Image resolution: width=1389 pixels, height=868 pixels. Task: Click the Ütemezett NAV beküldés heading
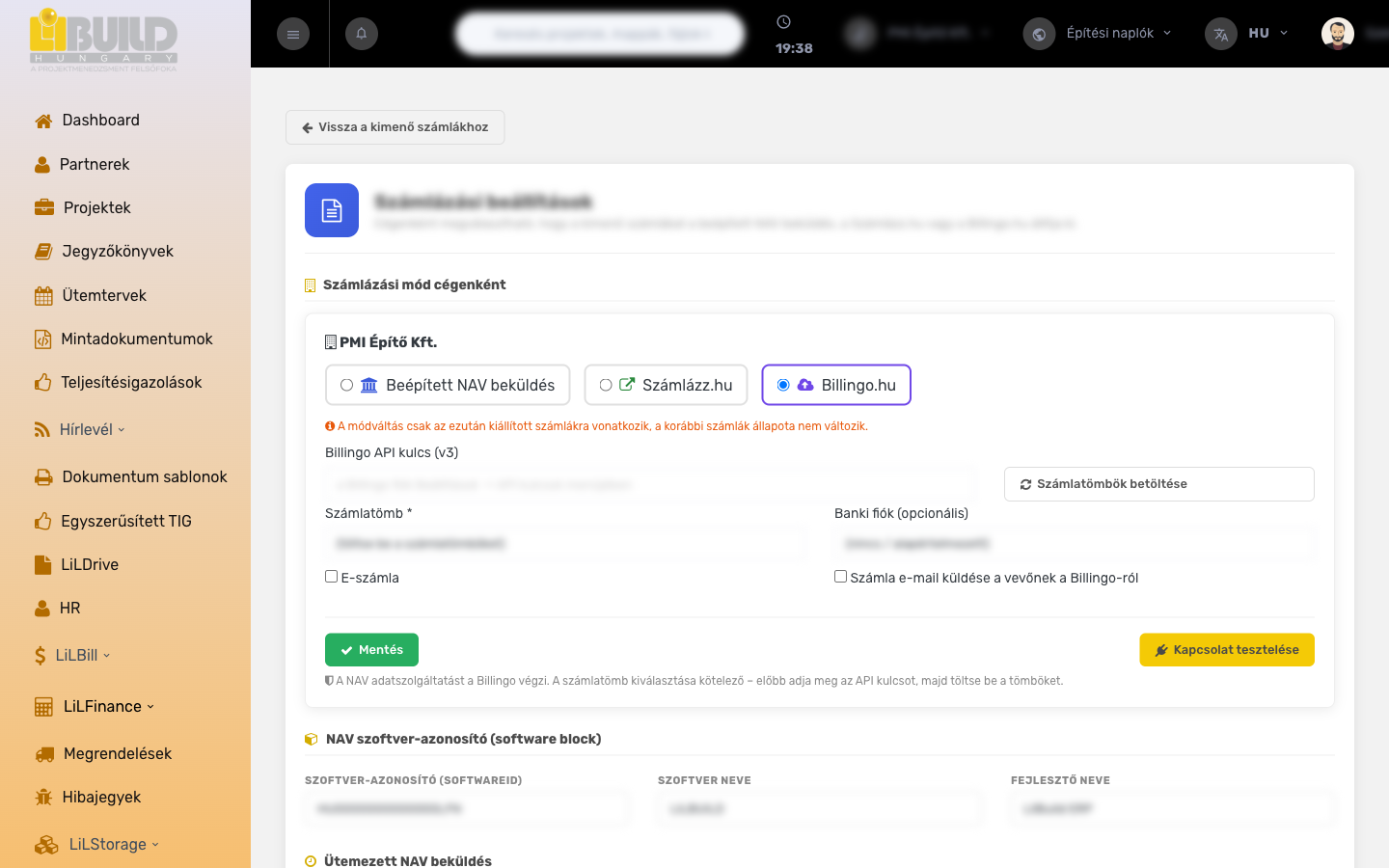point(408,861)
